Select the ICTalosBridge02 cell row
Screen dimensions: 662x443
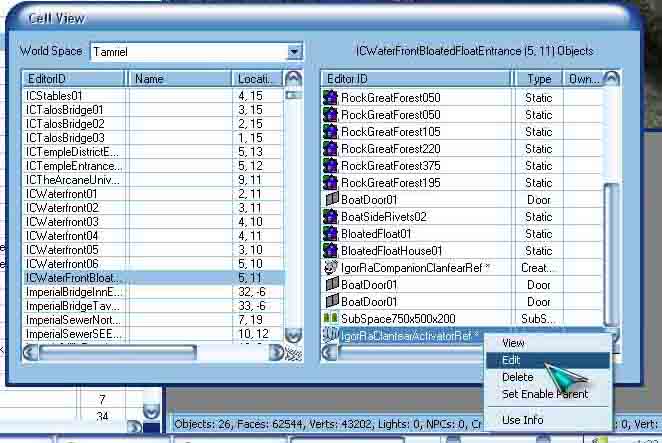coord(153,124)
